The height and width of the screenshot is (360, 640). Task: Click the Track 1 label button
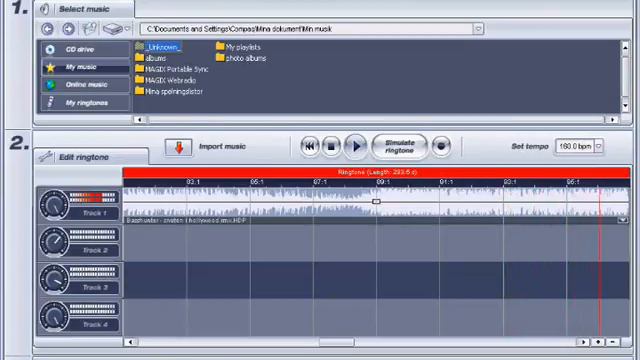click(x=94, y=213)
